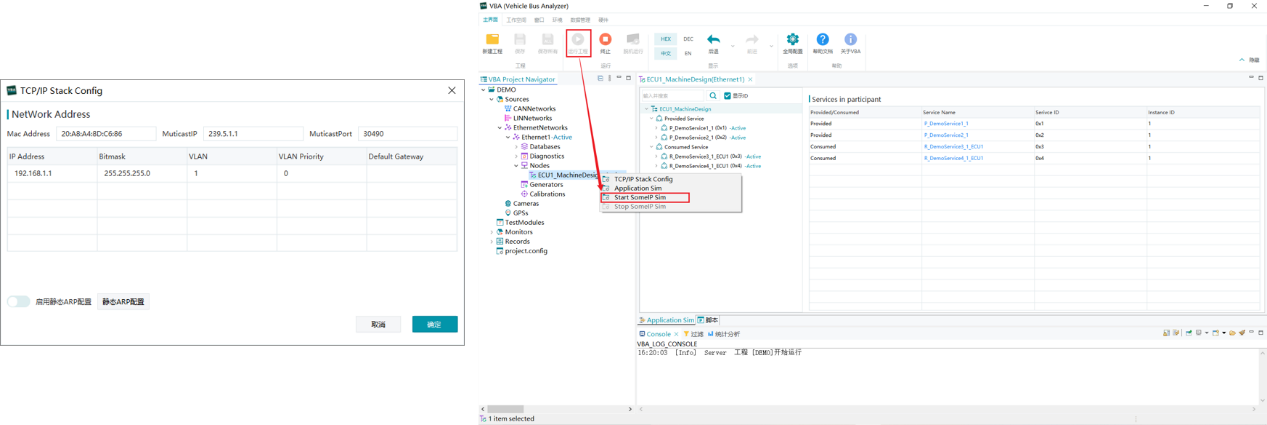The width and height of the screenshot is (1267, 425).
Task: Click the red Stop icon in toolbar
Action: [x=605, y=40]
